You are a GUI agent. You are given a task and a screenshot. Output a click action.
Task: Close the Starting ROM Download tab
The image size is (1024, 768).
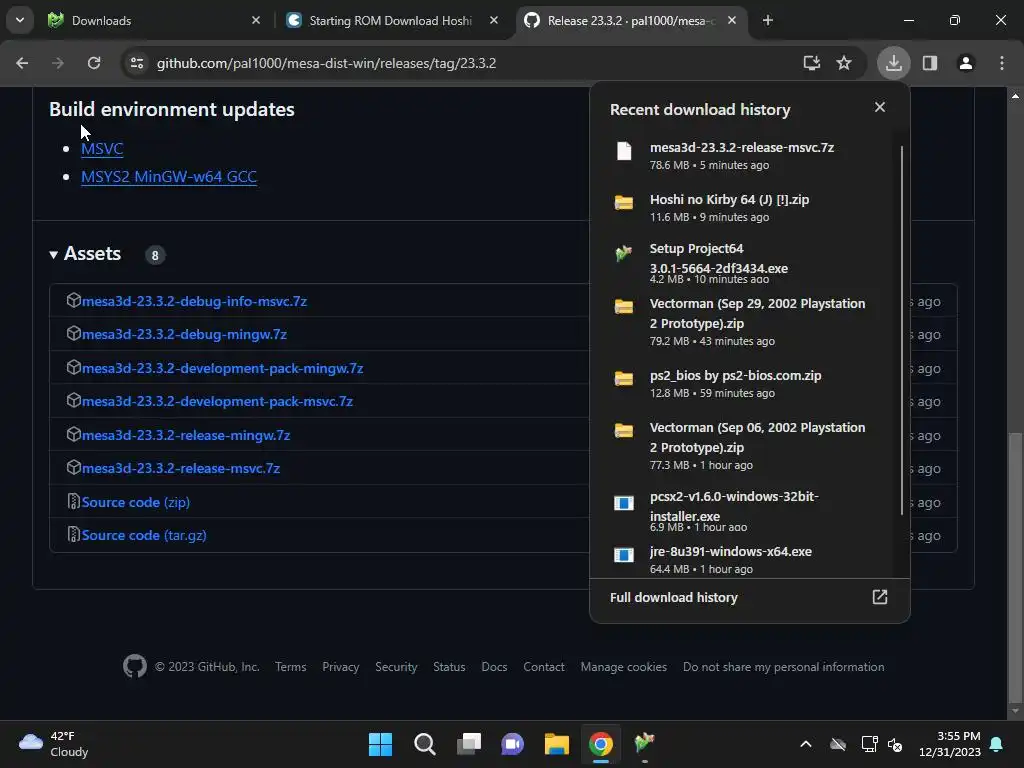[494, 20]
